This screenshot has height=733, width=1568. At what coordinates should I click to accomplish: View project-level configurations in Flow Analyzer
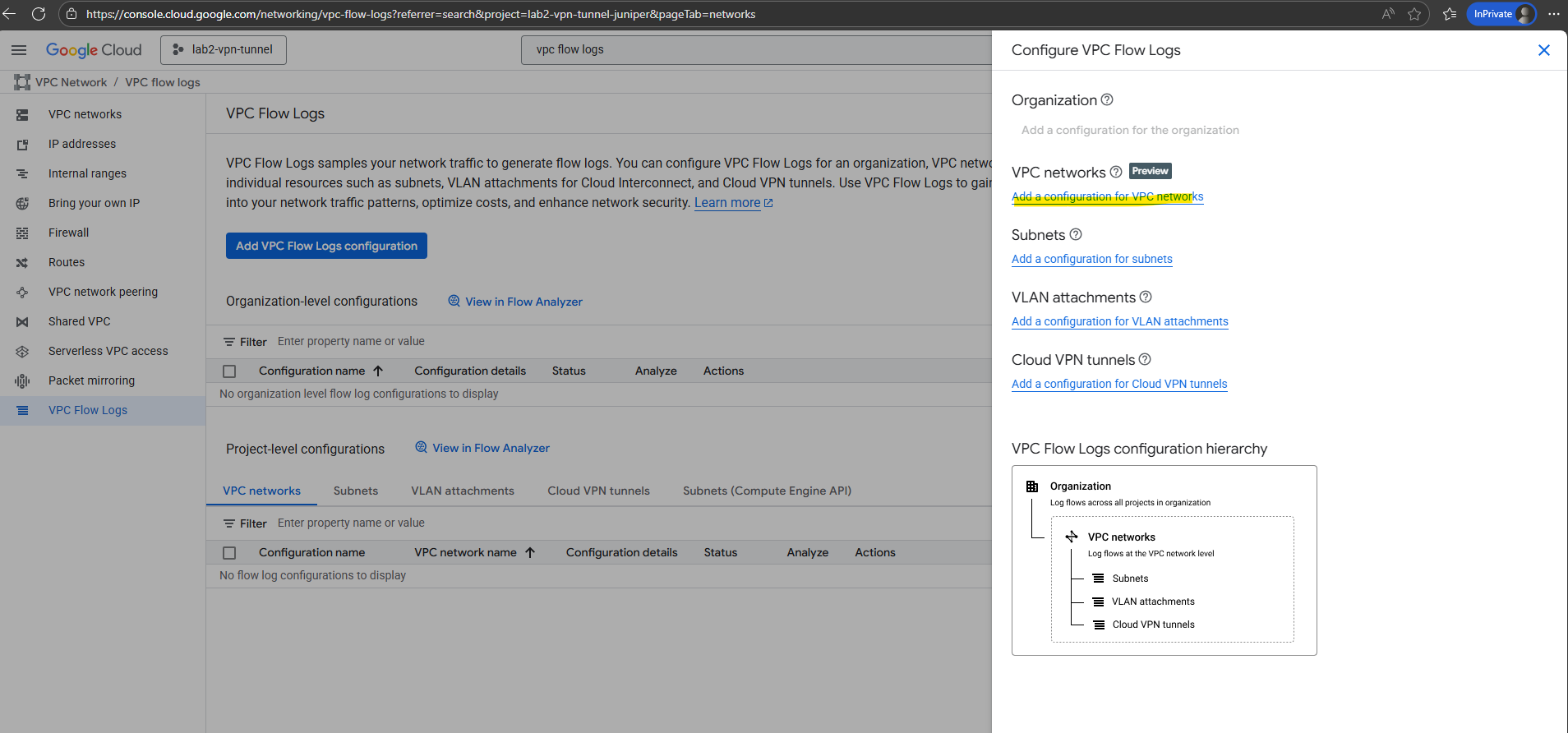coord(482,448)
